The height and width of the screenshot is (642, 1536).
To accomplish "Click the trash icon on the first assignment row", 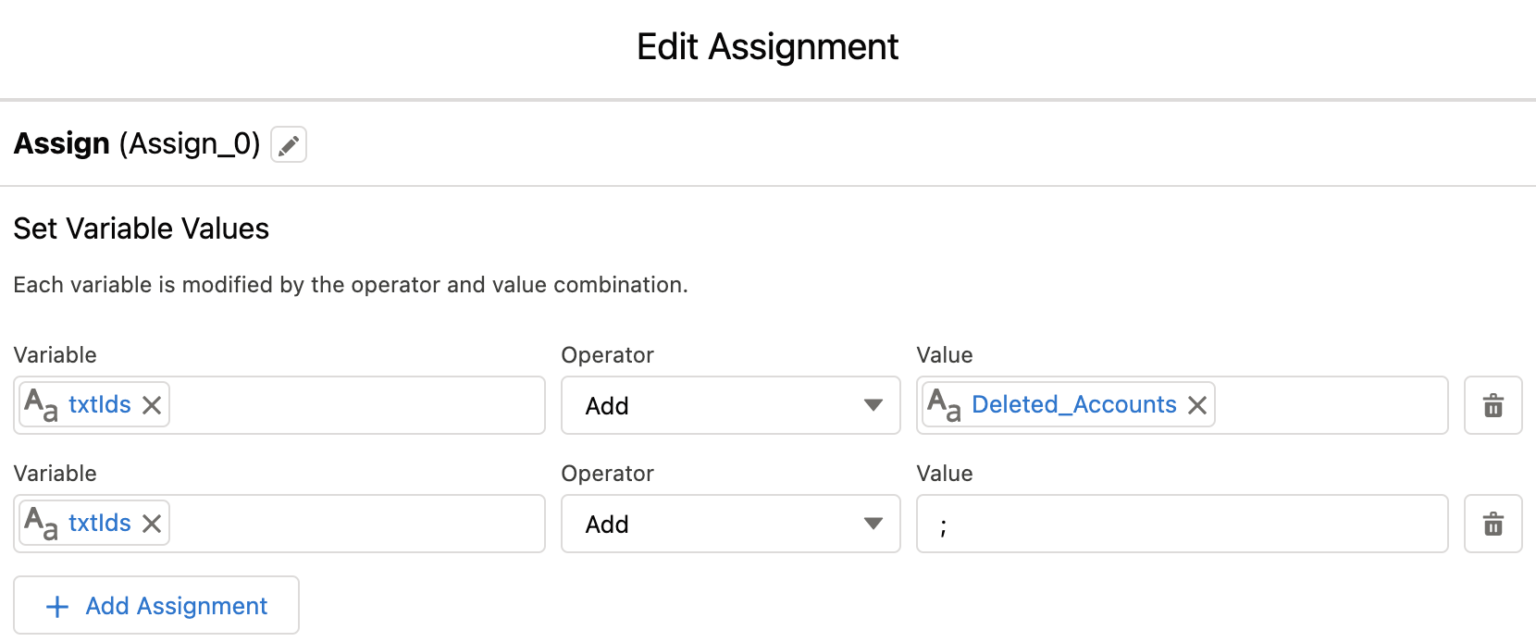I will [x=1492, y=405].
